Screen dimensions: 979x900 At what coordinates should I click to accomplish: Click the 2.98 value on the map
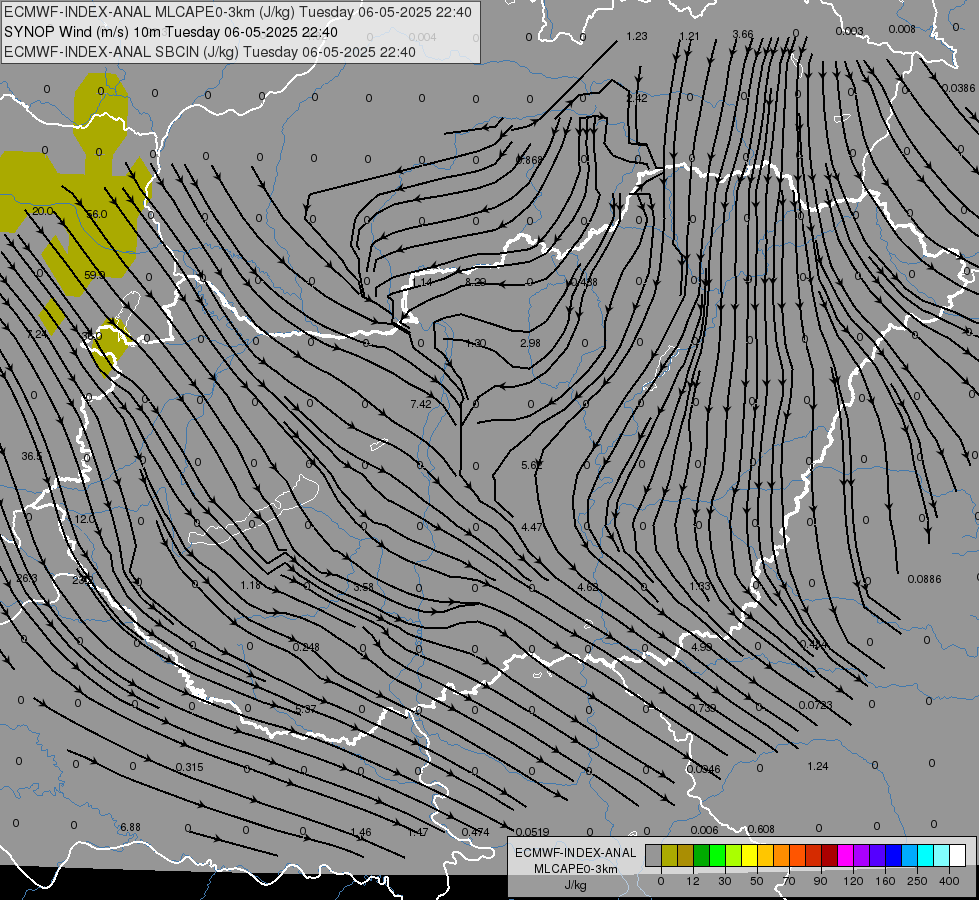(530, 343)
